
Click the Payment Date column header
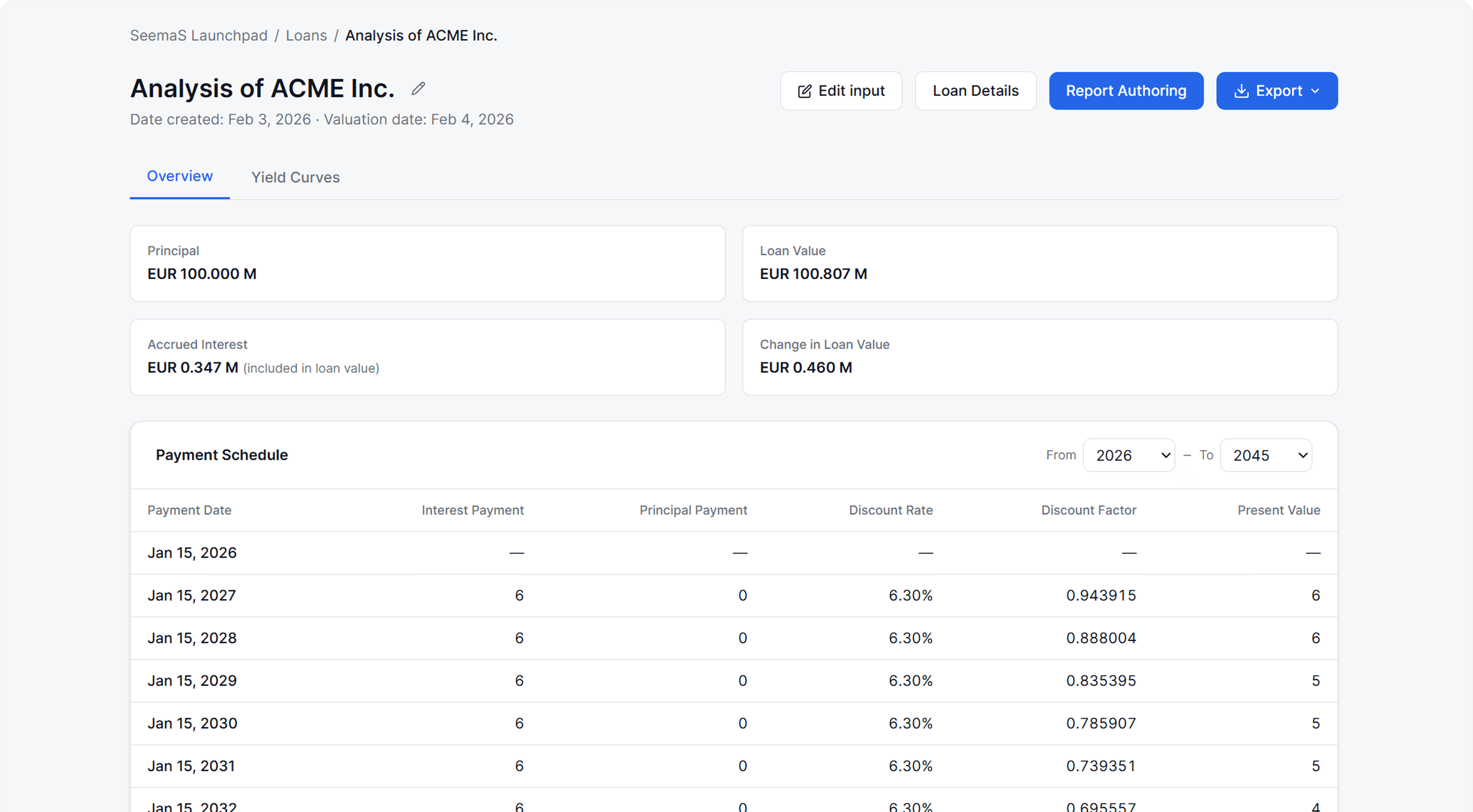tap(189, 510)
